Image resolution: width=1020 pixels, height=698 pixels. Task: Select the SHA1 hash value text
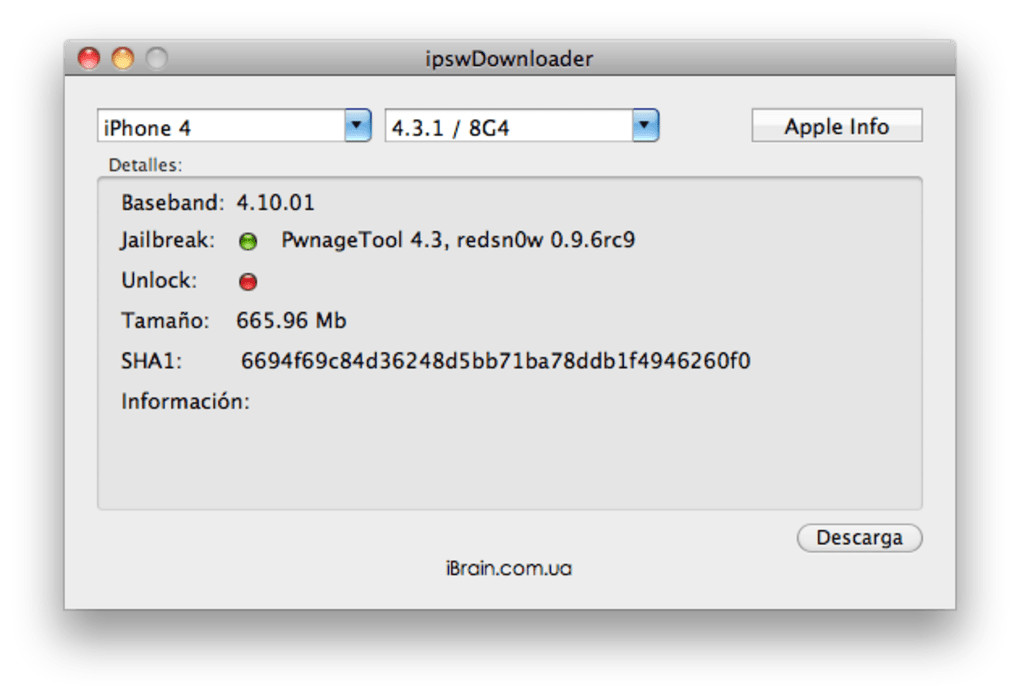coord(495,361)
